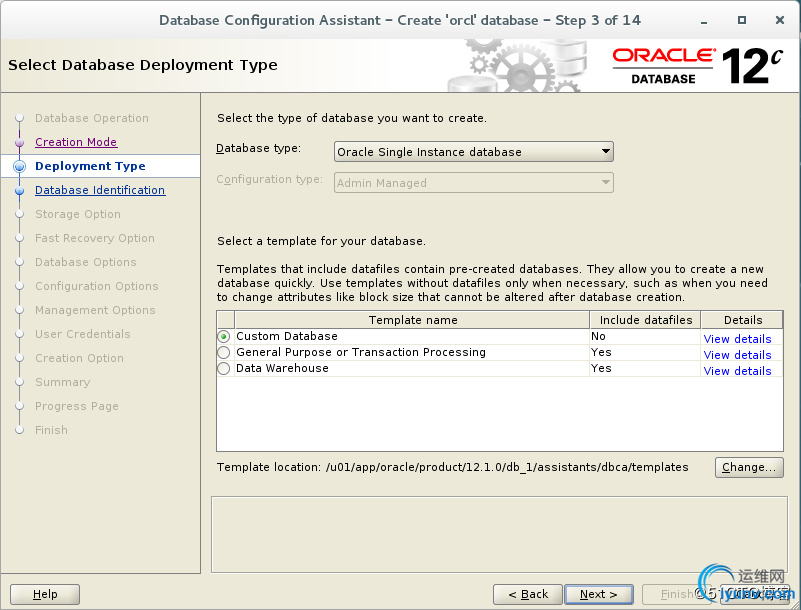Click the empty message area box
Viewport: 801px width, 610px height.
point(499,534)
